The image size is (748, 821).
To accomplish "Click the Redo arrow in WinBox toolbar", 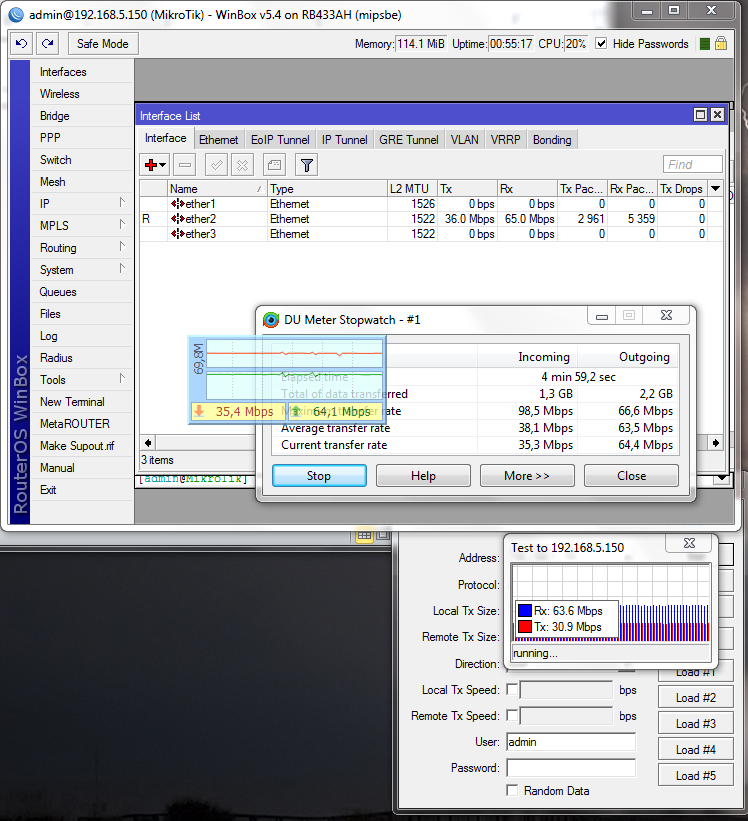I will pyautogui.click(x=48, y=43).
